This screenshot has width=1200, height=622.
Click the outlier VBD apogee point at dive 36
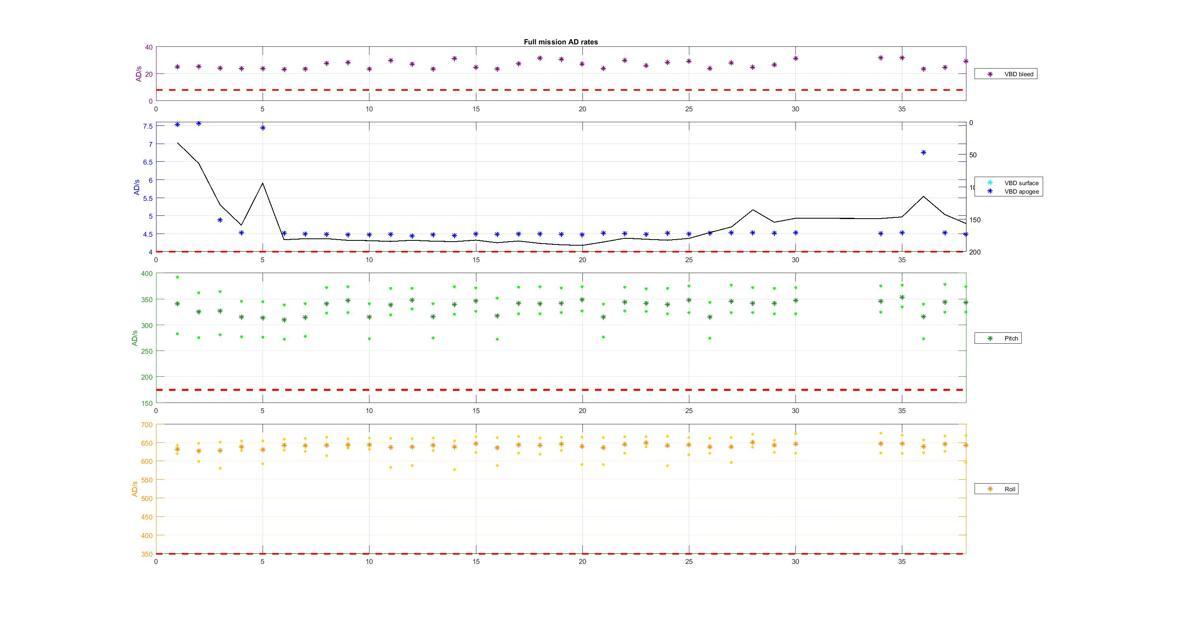point(923,152)
